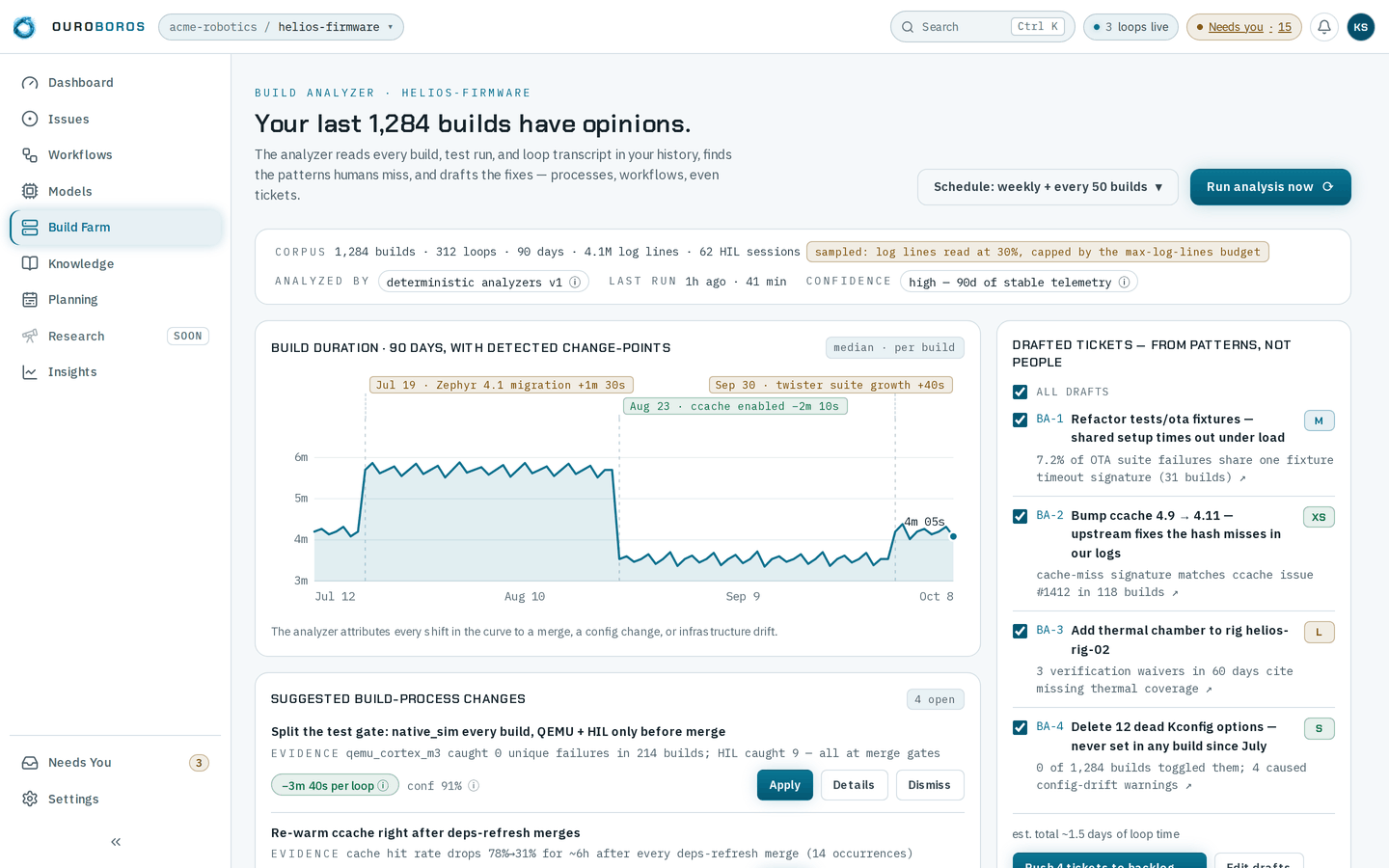Click Run analysis now

click(1270, 187)
